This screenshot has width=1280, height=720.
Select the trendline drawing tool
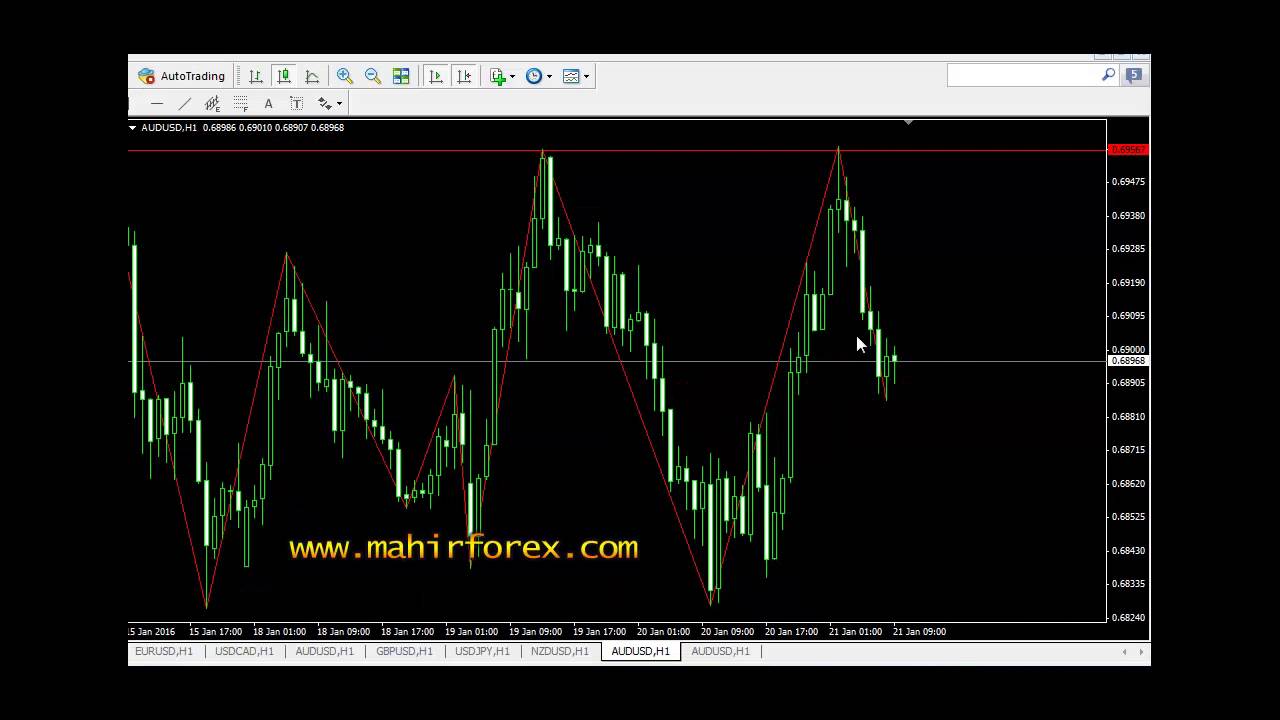[x=184, y=103]
